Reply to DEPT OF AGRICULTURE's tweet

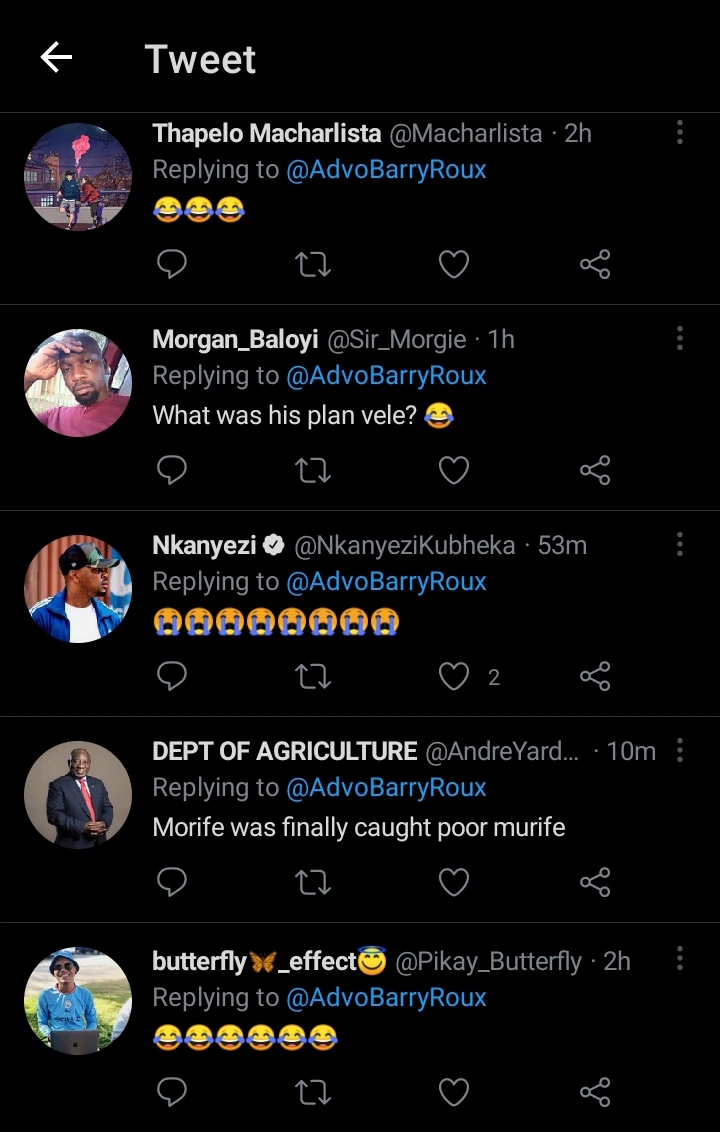click(172, 882)
